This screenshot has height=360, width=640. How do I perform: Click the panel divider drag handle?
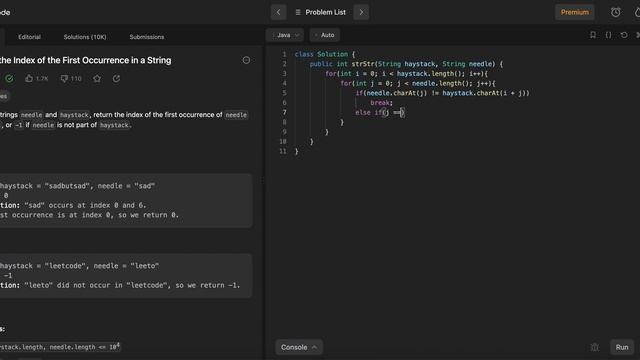click(262, 180)
